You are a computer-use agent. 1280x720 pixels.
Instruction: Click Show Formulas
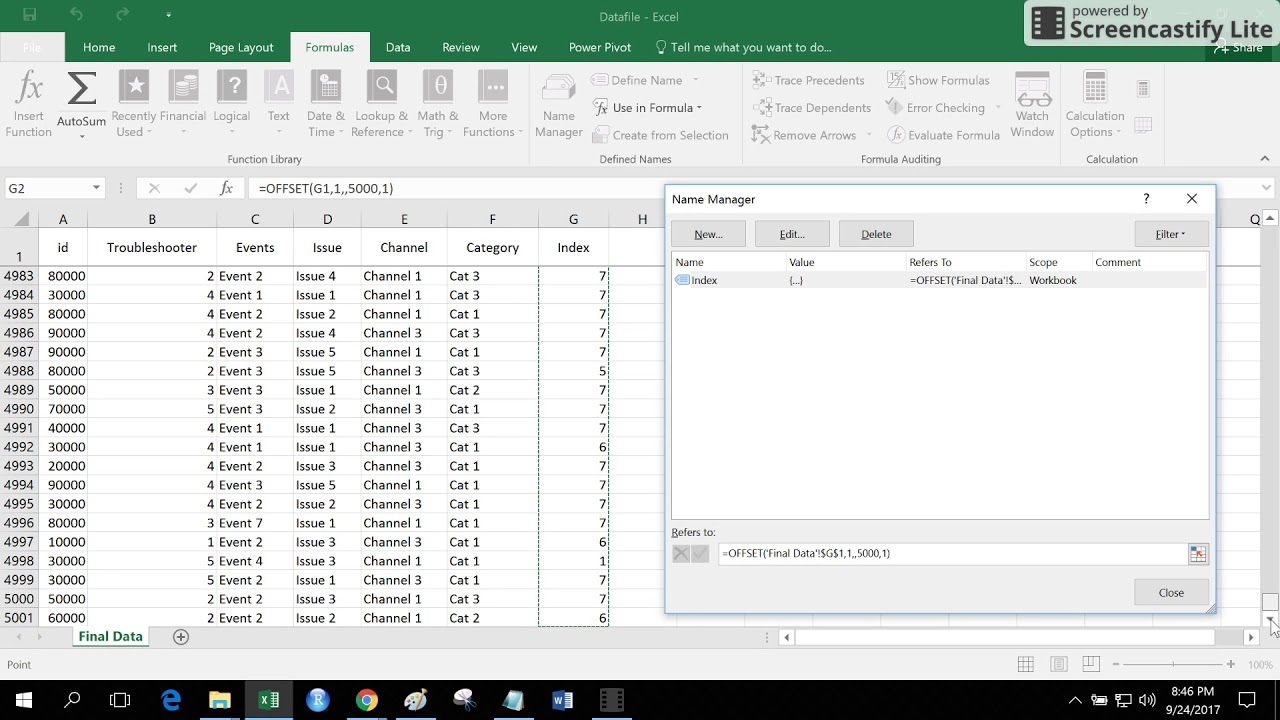tap(937, 80)
